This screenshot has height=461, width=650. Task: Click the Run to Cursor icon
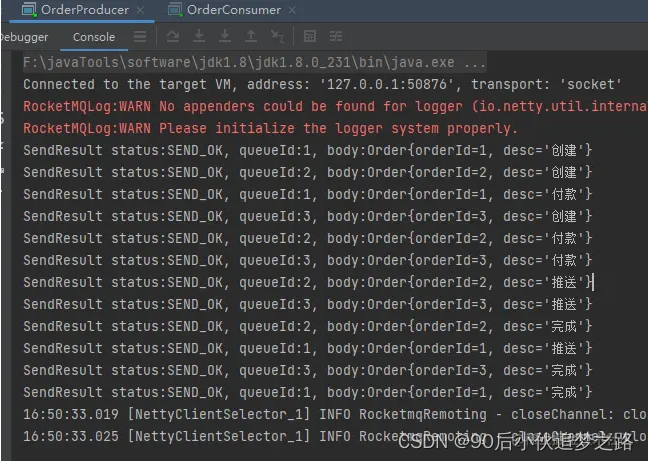click(277, 36)
